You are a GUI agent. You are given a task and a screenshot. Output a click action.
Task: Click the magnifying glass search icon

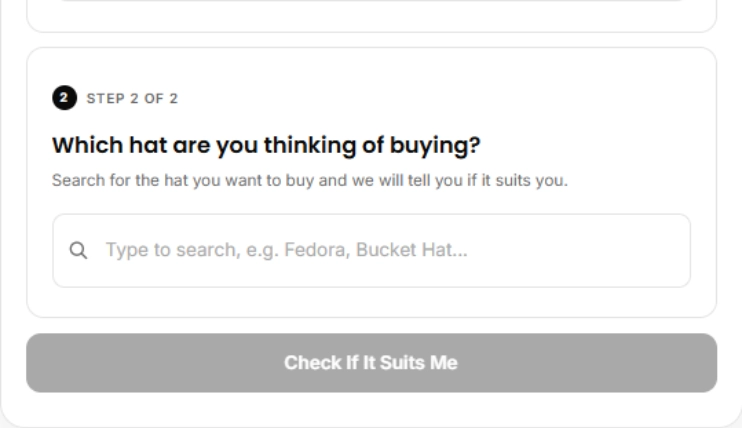(x=80, y=250)
